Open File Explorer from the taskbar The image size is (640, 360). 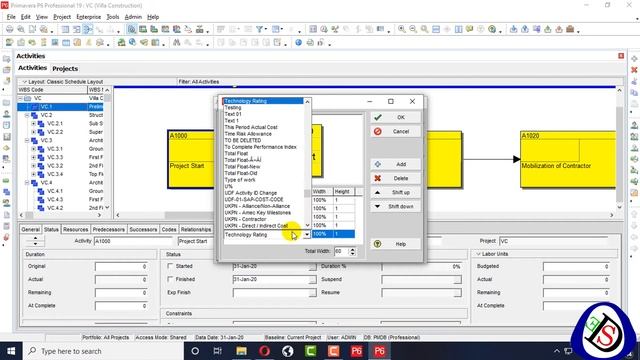[241, 351]
